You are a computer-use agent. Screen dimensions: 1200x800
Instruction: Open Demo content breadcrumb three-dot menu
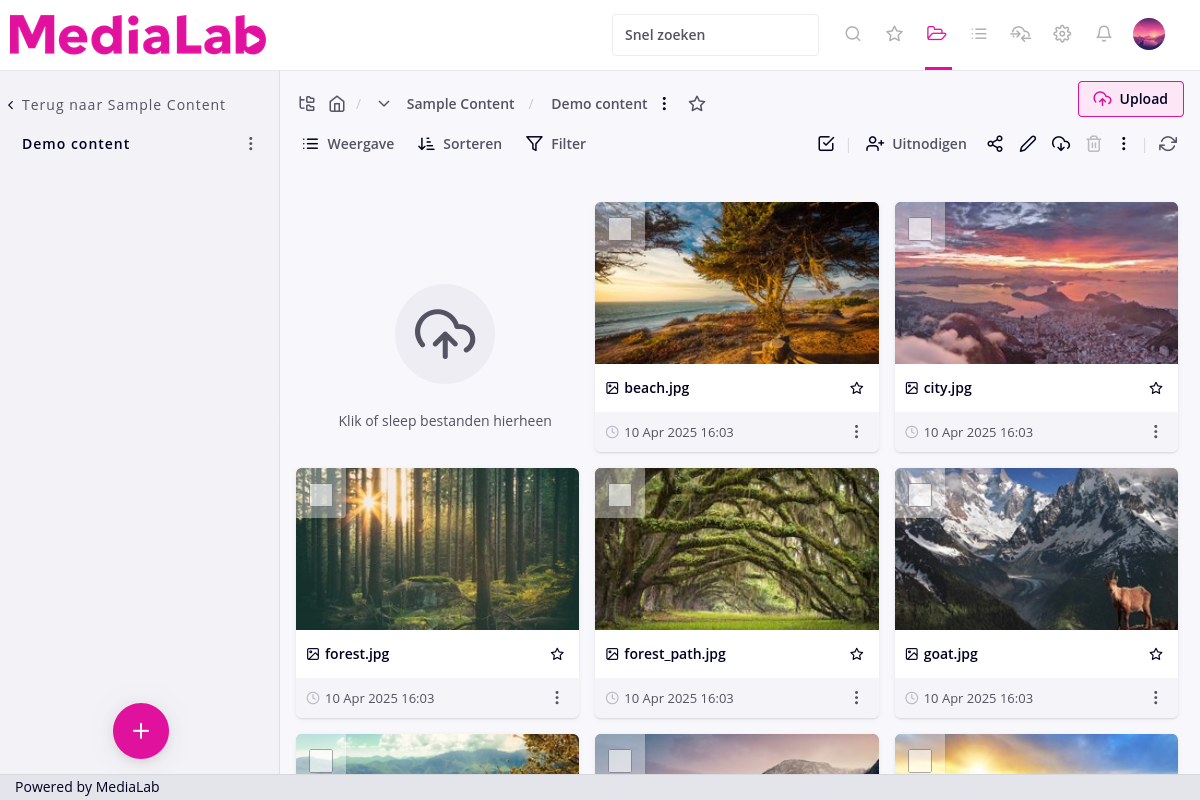(664, 104)
